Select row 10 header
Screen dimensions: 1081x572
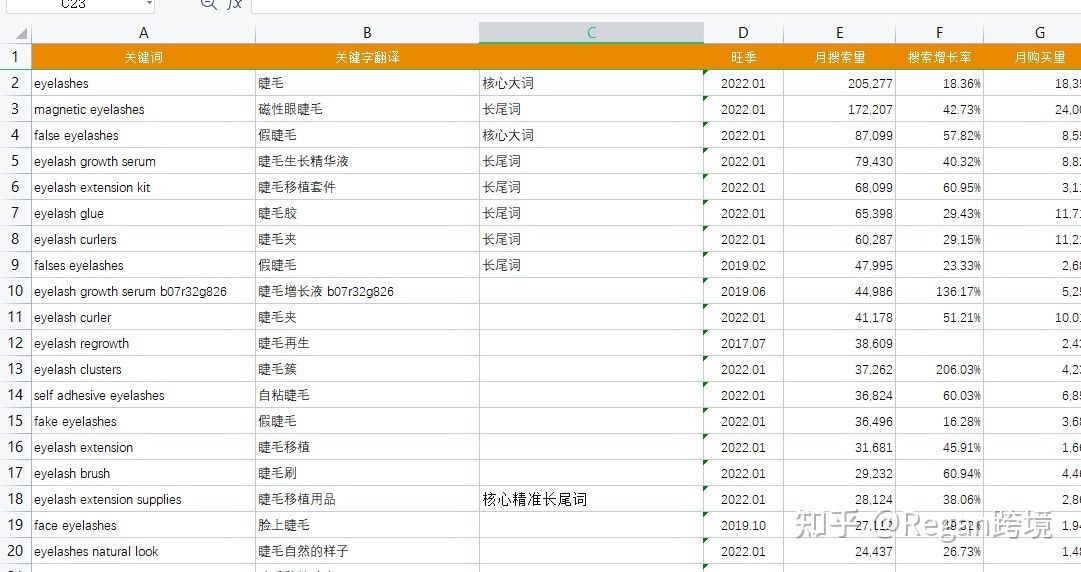pos(15,291)
